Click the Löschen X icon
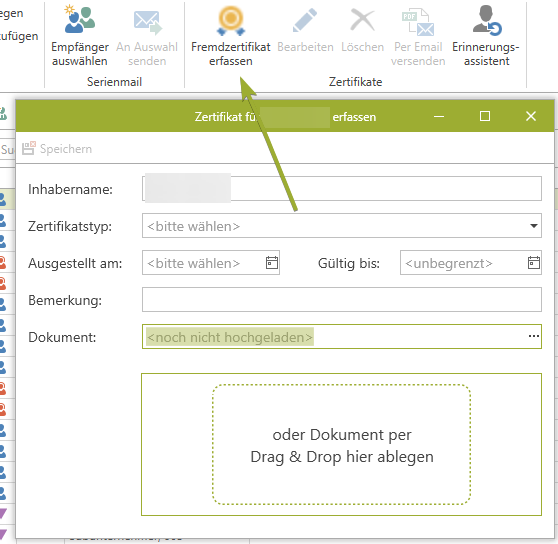Image resolution: width=558 pixels, height=544 pixels. (x=362, y=20)
